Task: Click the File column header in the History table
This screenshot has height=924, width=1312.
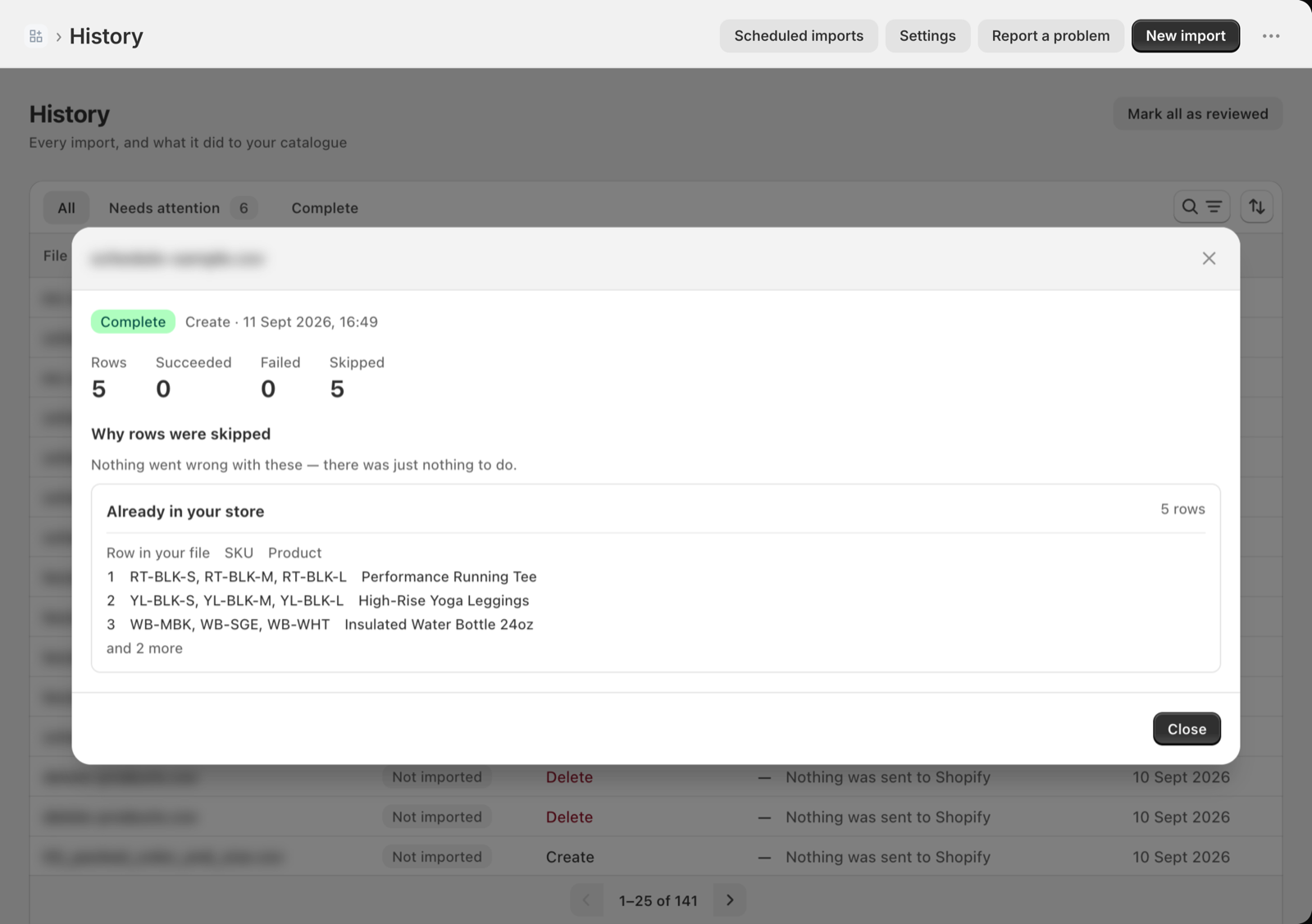Action: pos(55,256)
